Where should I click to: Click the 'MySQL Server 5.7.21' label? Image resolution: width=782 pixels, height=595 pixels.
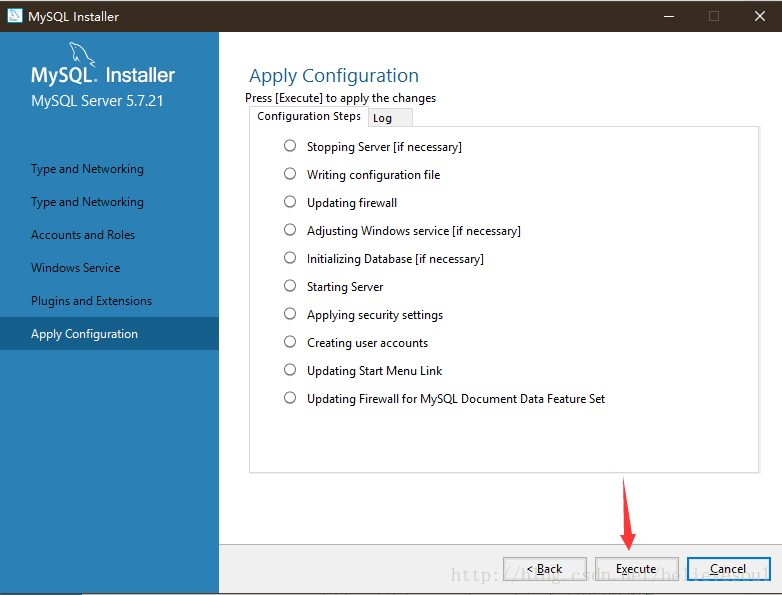click(97, 101)
